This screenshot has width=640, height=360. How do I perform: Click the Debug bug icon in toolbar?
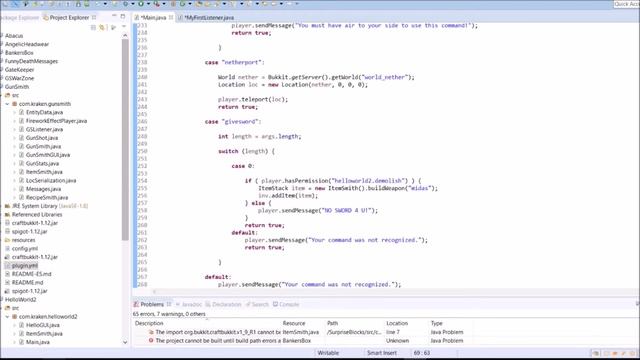click(x=125, y=4)
